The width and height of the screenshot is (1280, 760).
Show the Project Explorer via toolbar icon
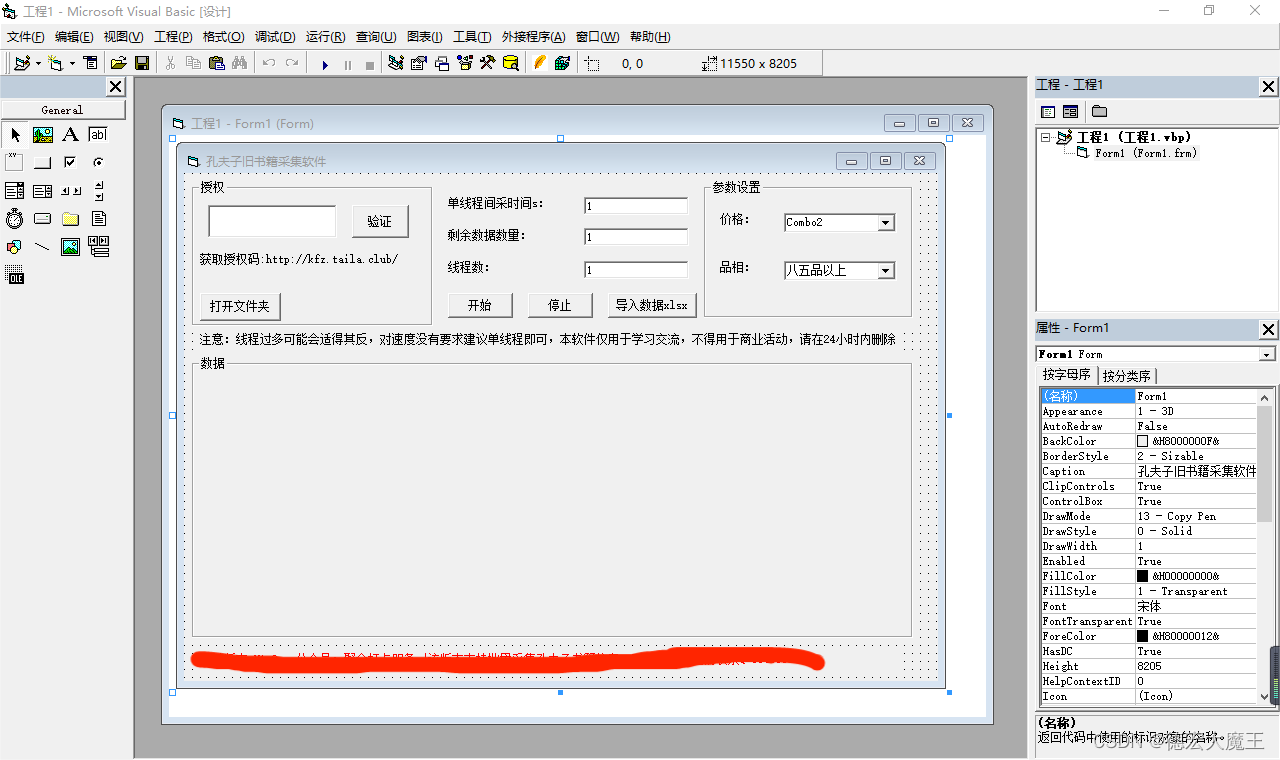click(396, 63)
